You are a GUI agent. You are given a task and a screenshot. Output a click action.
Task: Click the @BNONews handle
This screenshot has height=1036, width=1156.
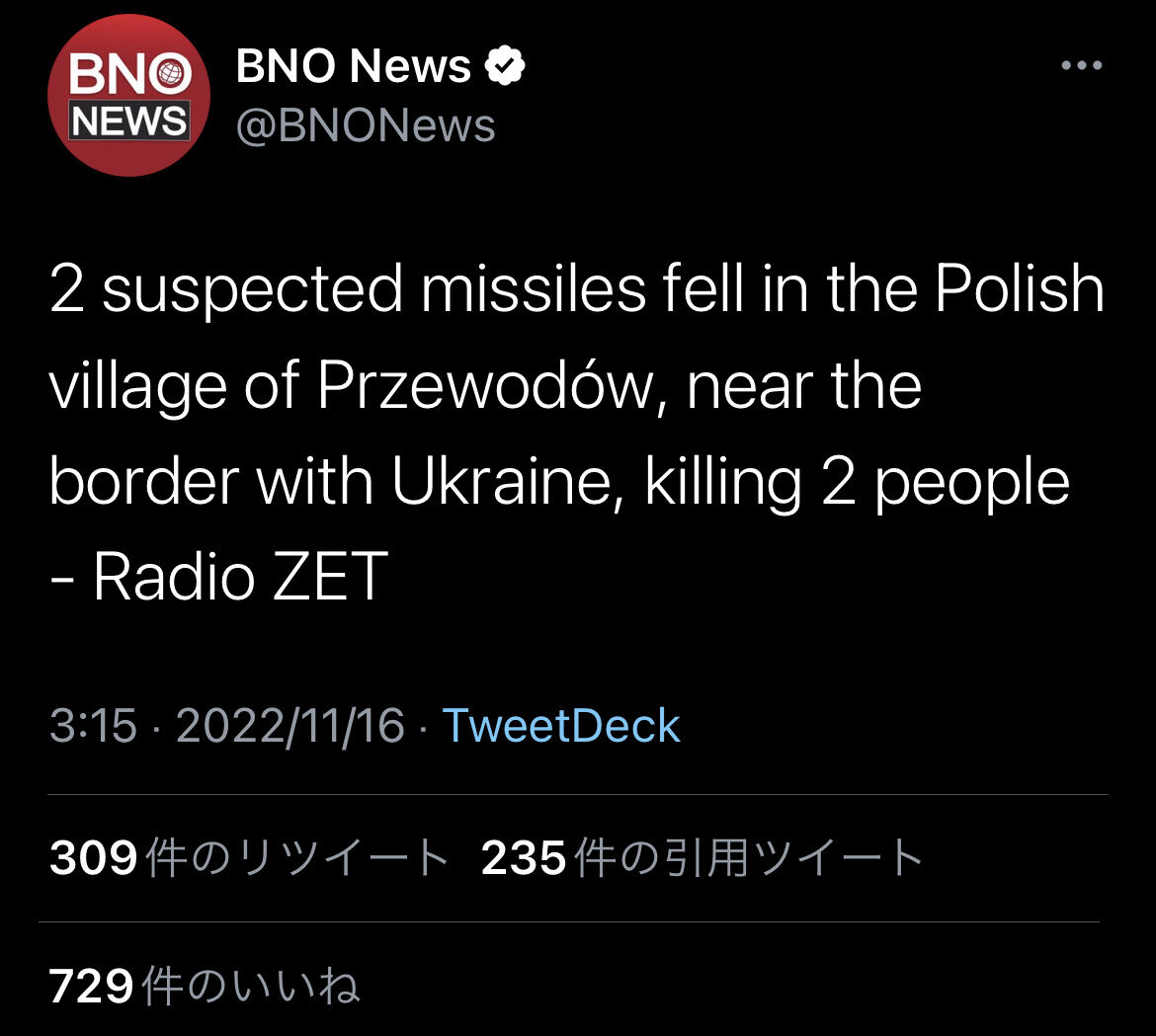tap(366, 126)
